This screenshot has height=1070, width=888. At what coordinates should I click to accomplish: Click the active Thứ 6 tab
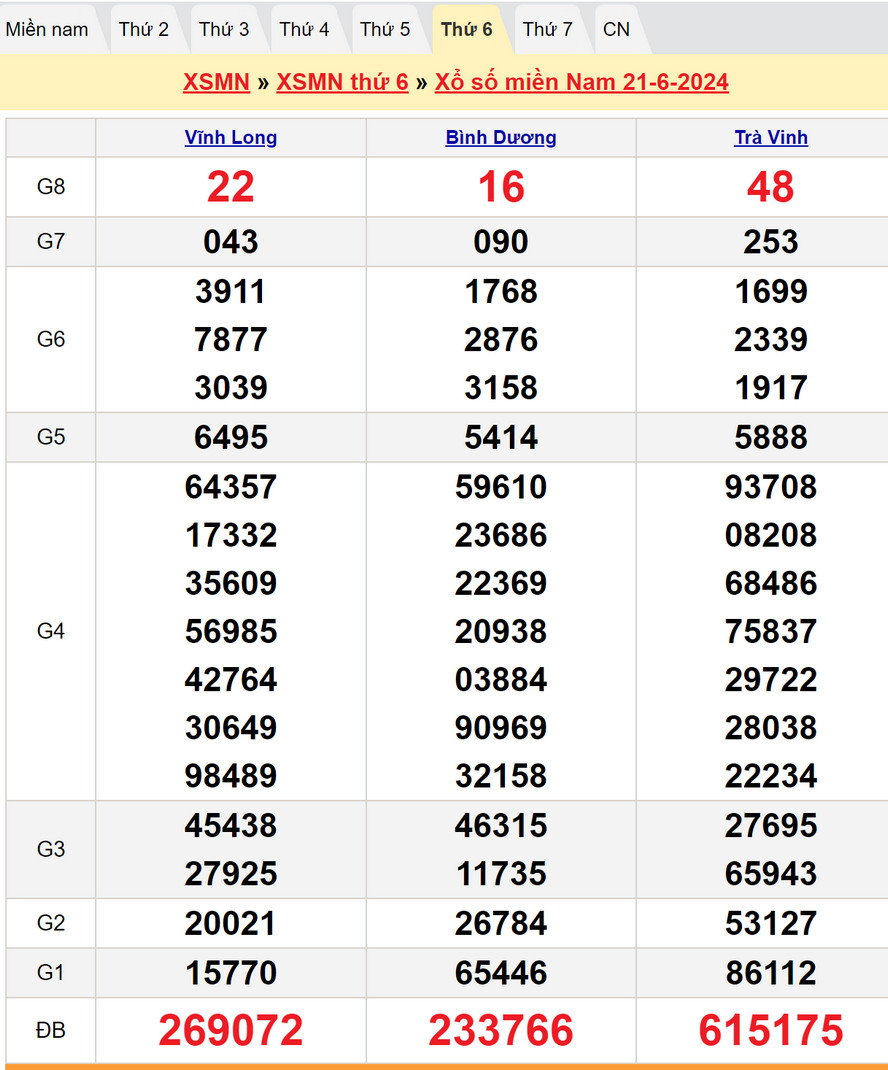coord(466,29)
